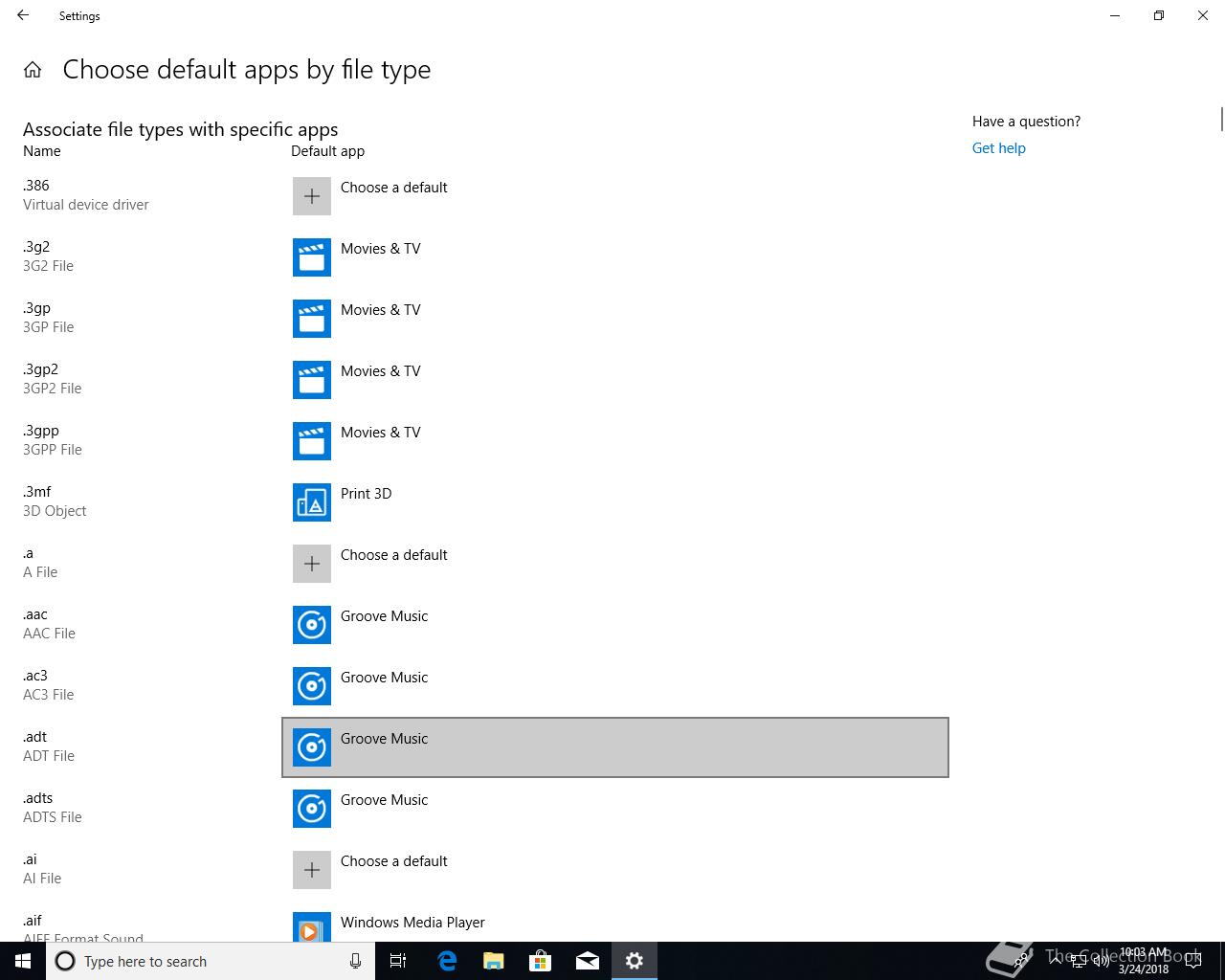
Task: Click in the 'Type here to search' box
Action: pos(211,961)
